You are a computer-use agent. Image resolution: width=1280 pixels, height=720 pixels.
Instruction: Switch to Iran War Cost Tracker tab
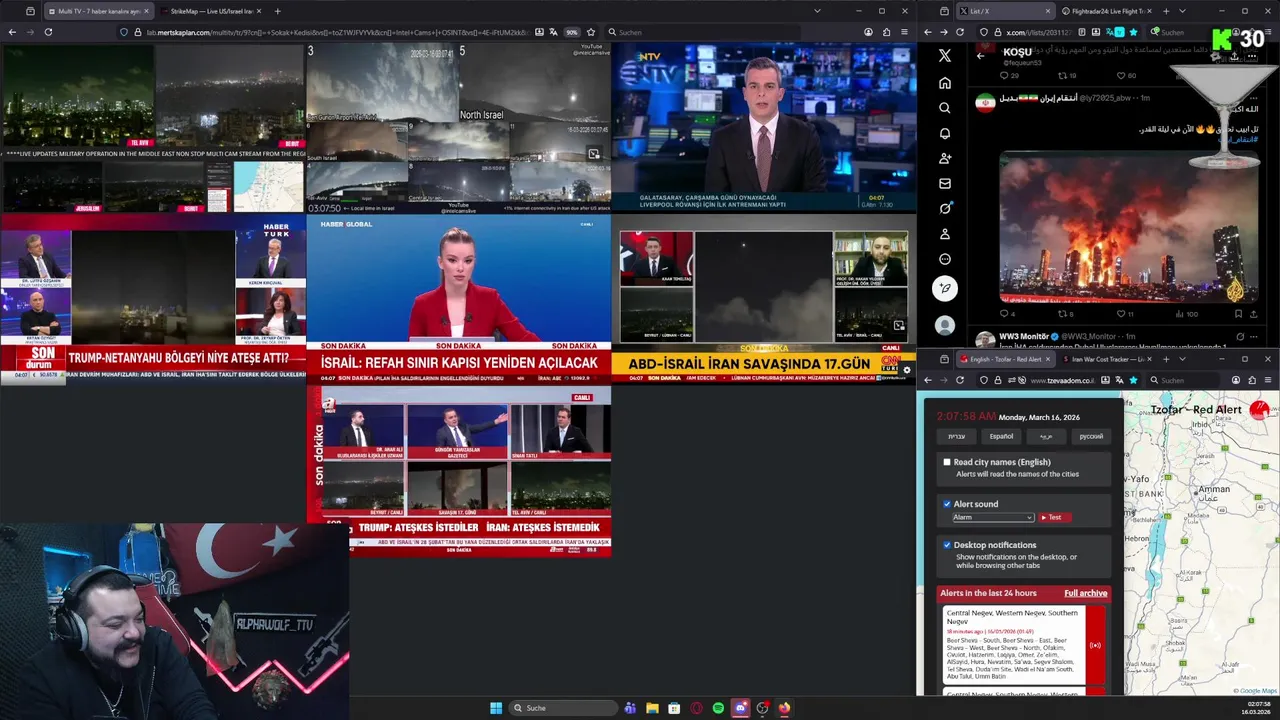(x=1108, y=359)
